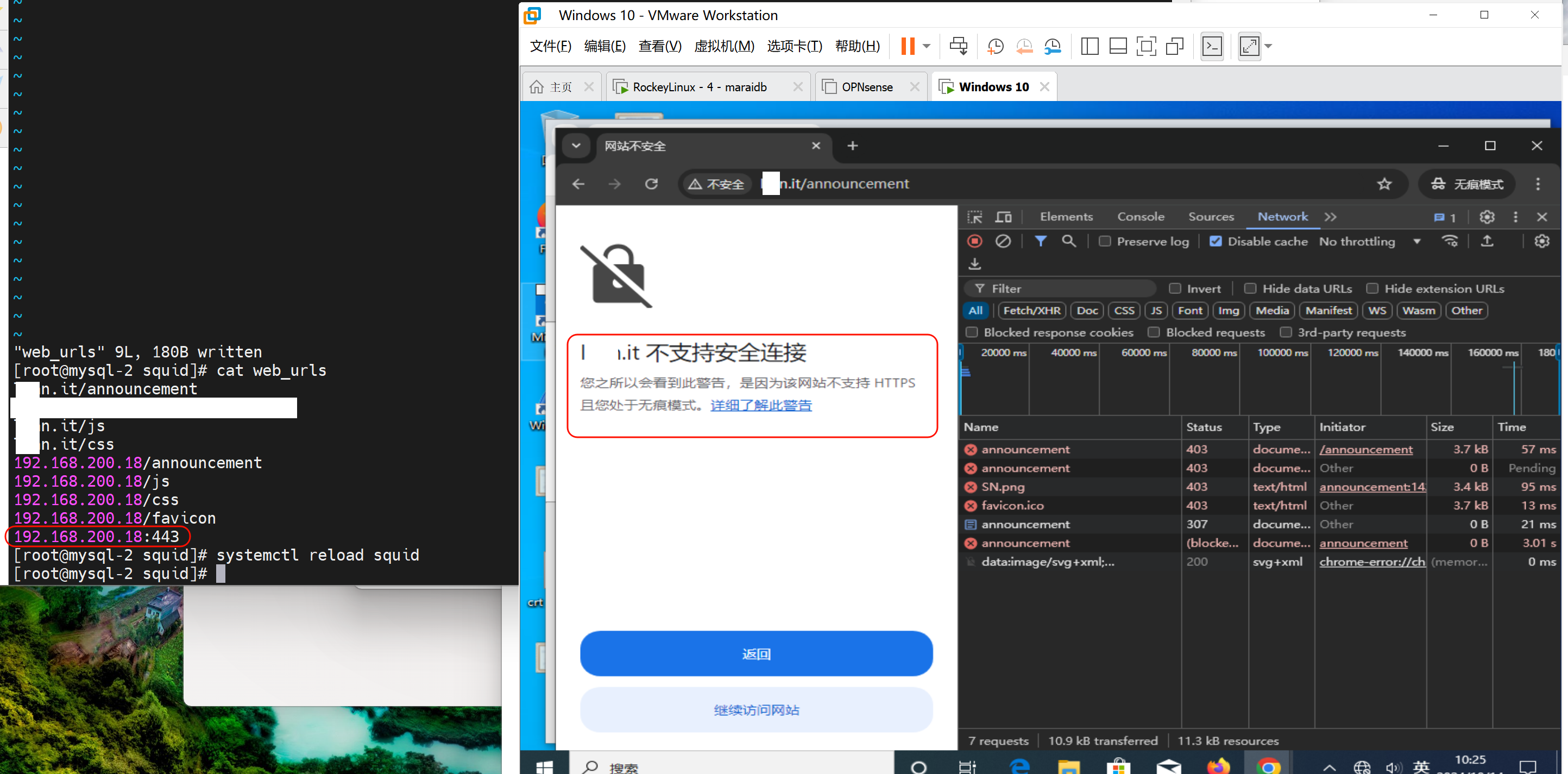Click the 返回 button on security warning

(755, 653)
